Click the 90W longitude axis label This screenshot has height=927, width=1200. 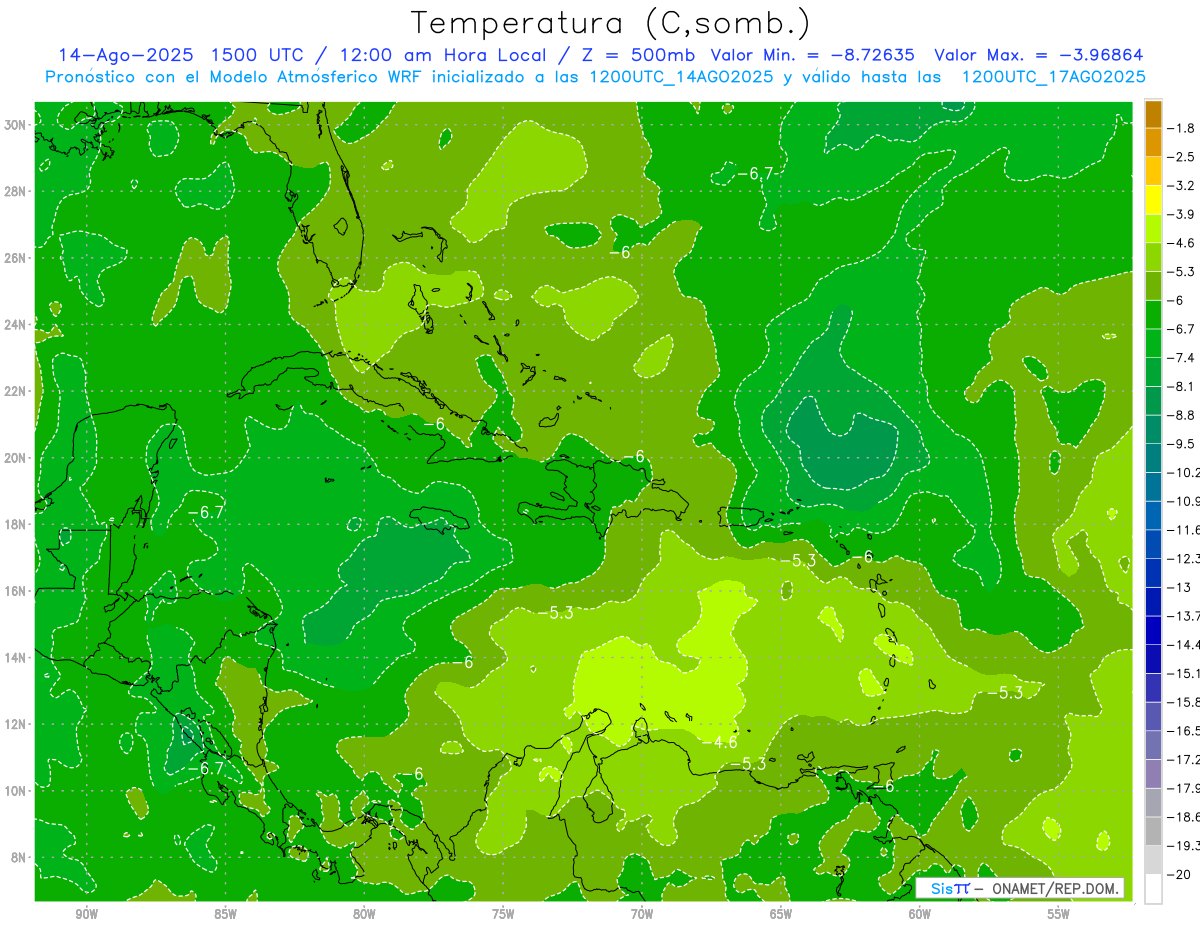(x=87, y=914)
